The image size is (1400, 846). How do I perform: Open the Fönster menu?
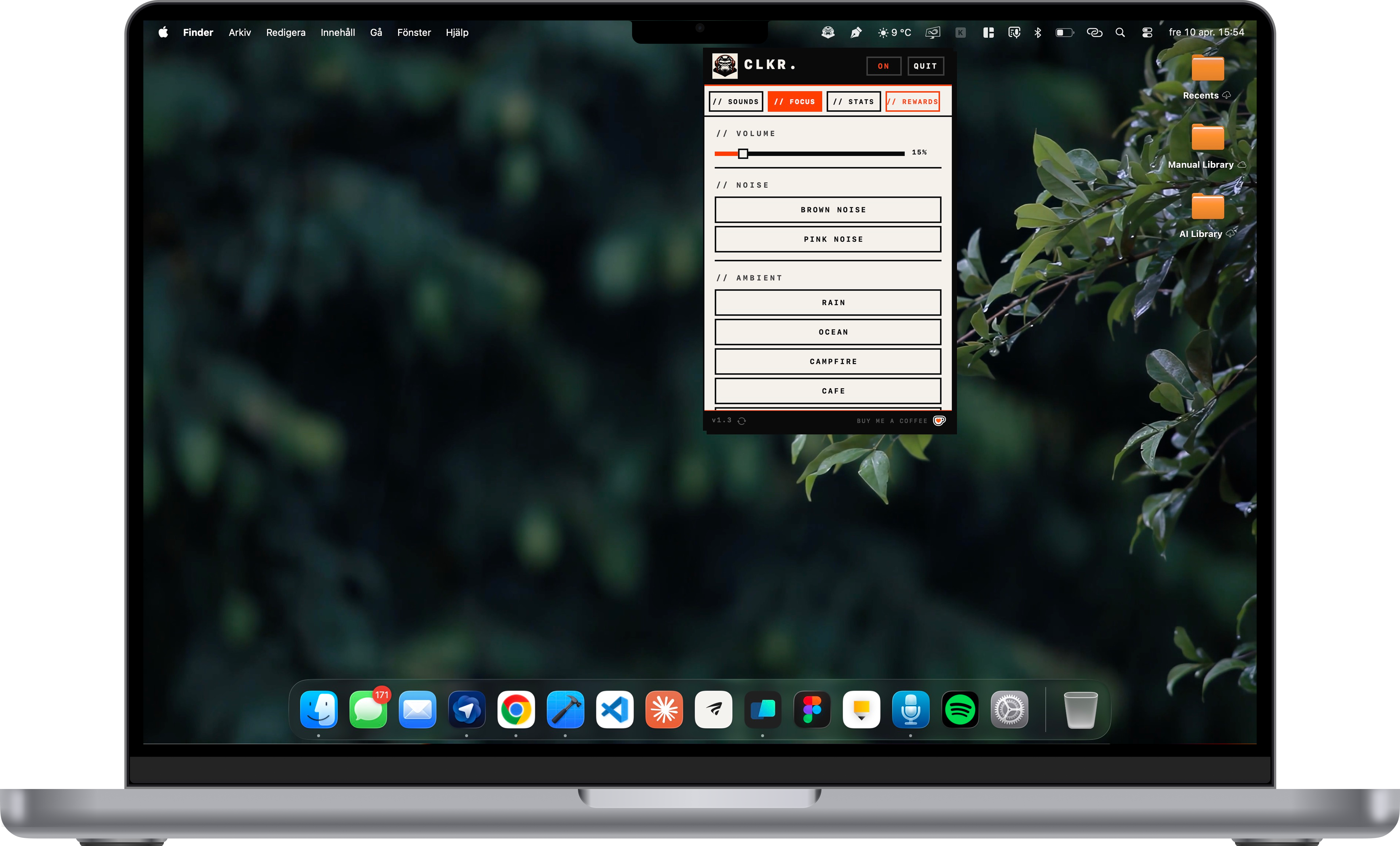pos(414,33)
